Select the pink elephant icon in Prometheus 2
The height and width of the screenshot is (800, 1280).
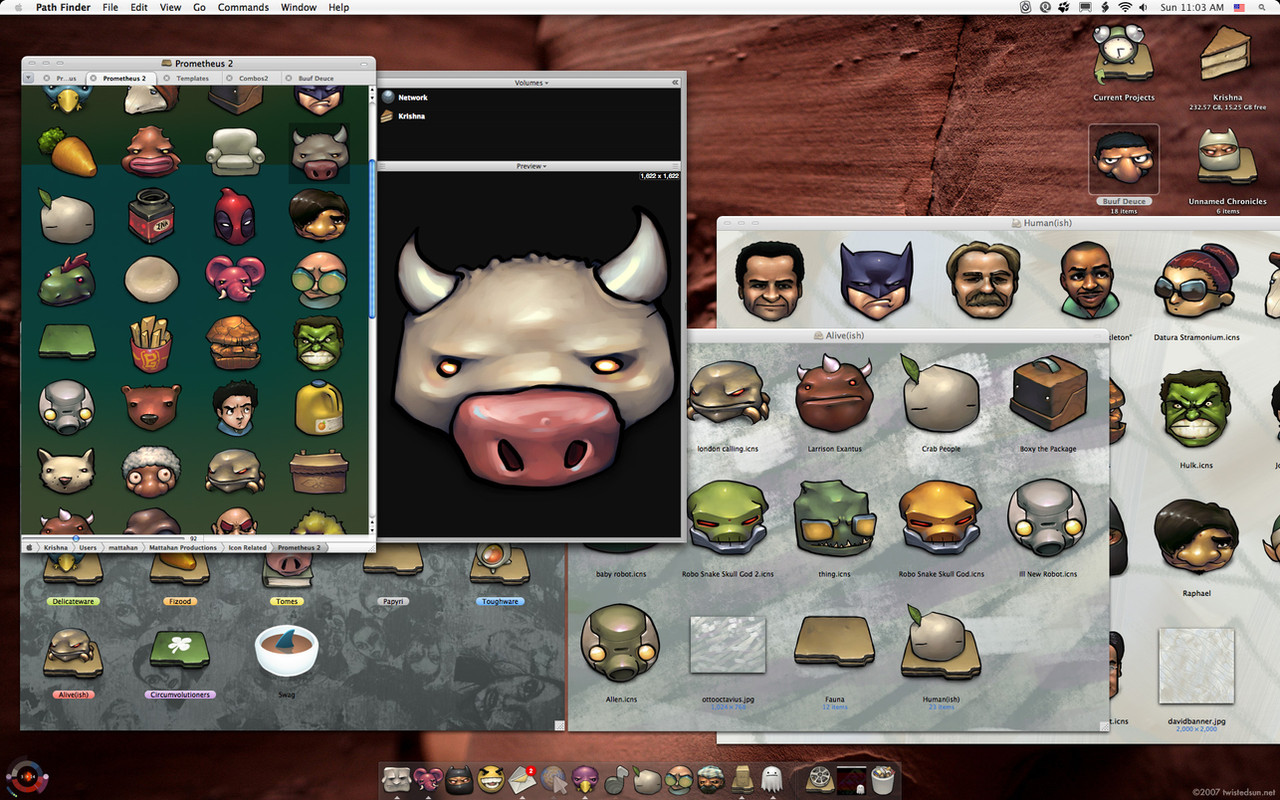pyautogui.click(x=235, y=278)
